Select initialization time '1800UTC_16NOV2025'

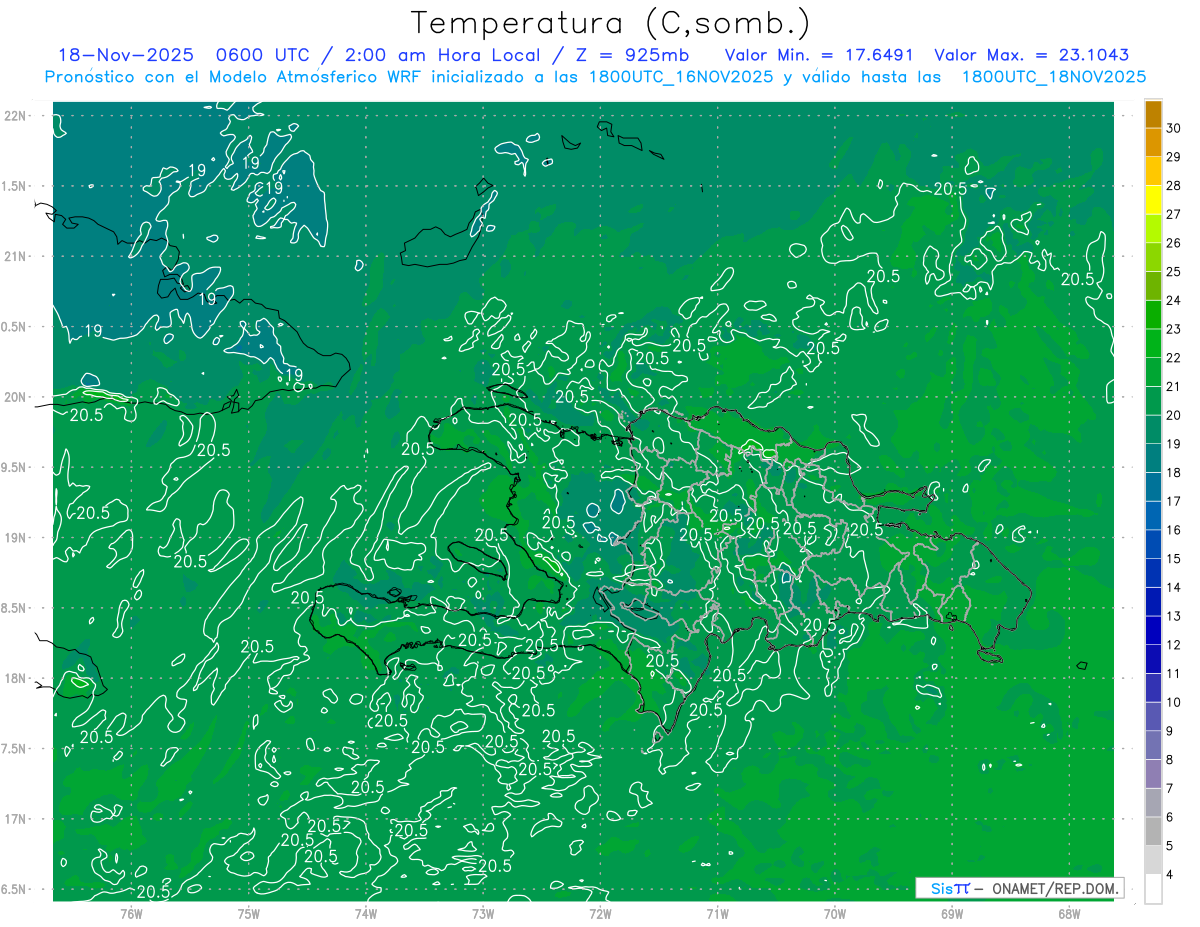[x=680, y=77]
